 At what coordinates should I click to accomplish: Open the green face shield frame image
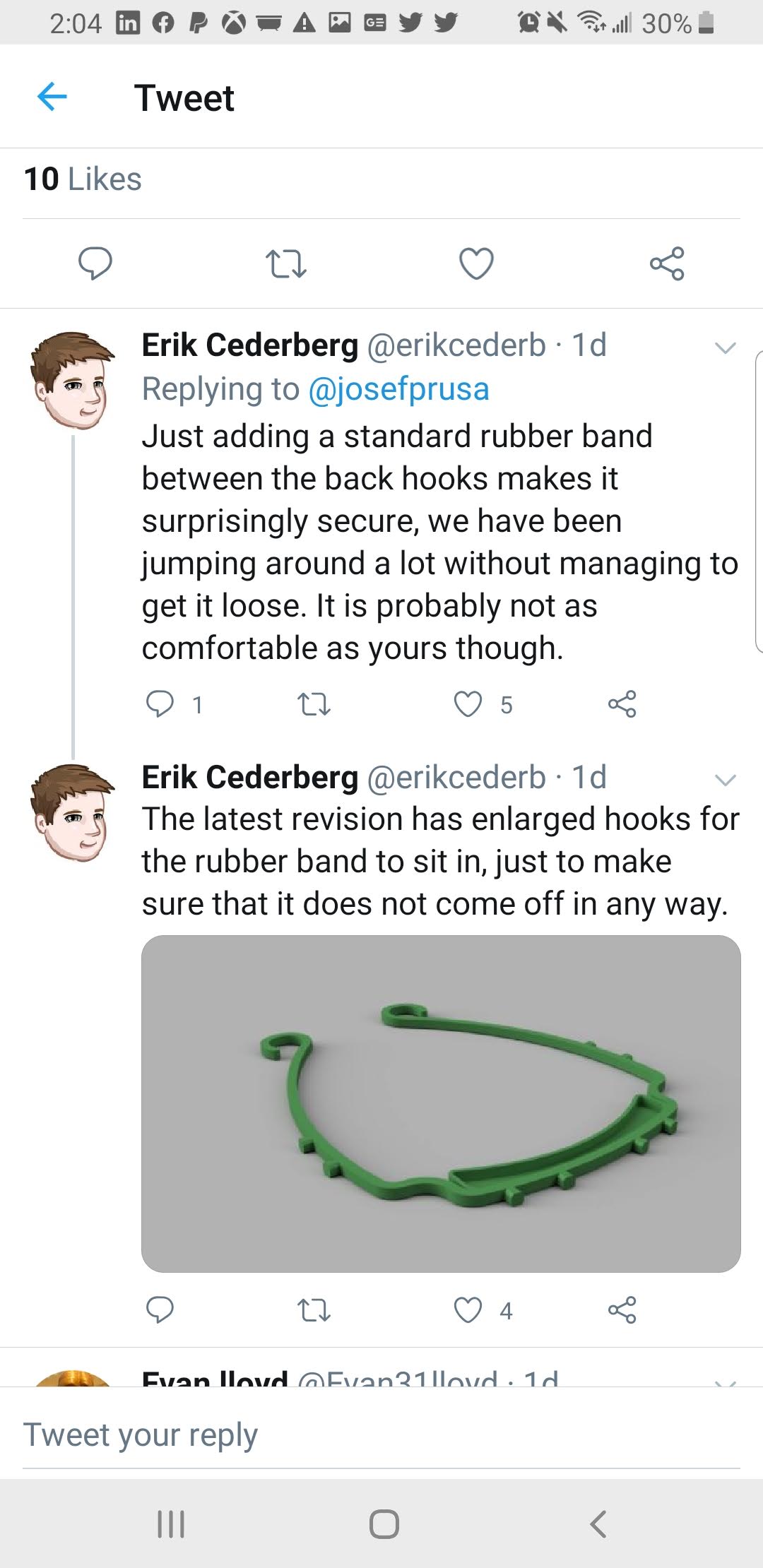pyautogui.click(x=441, y=1103)
